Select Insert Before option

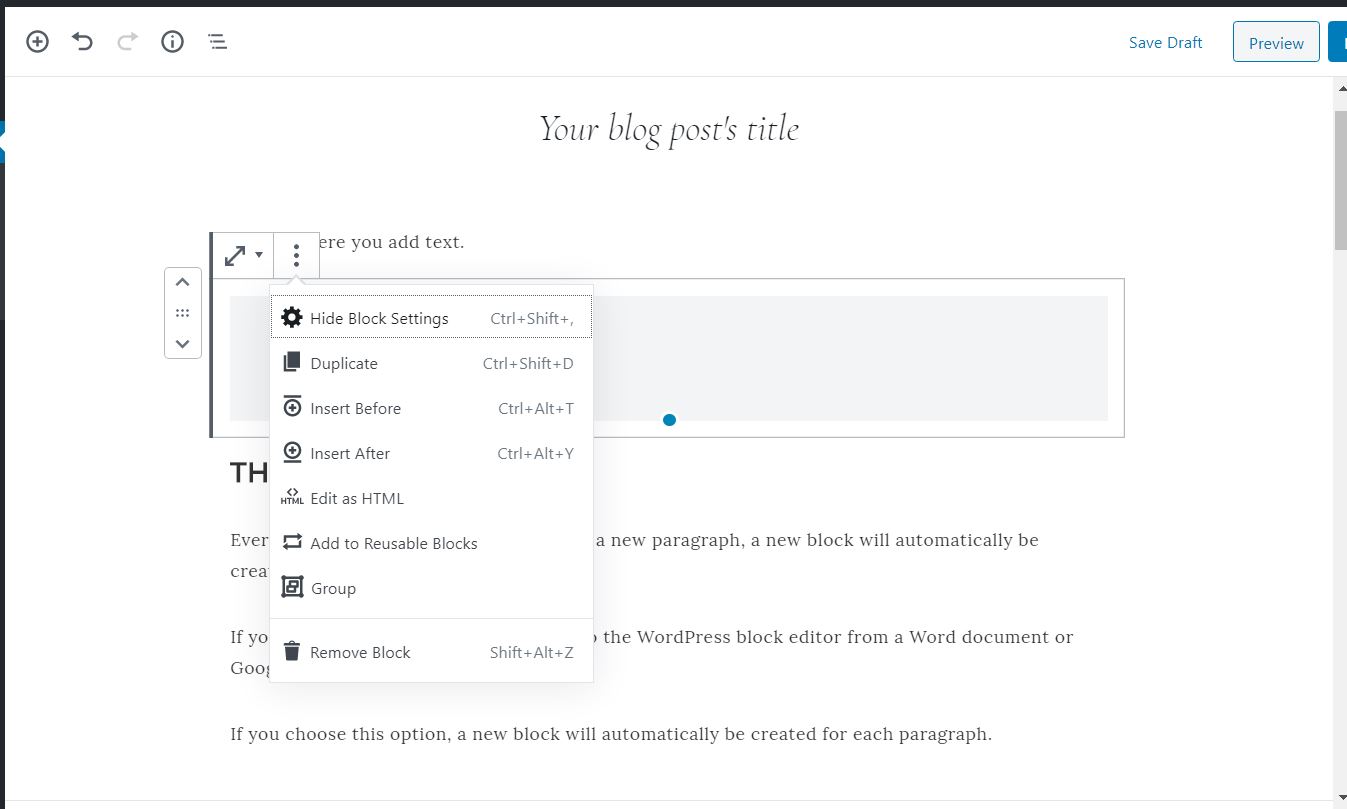[431, 408]
